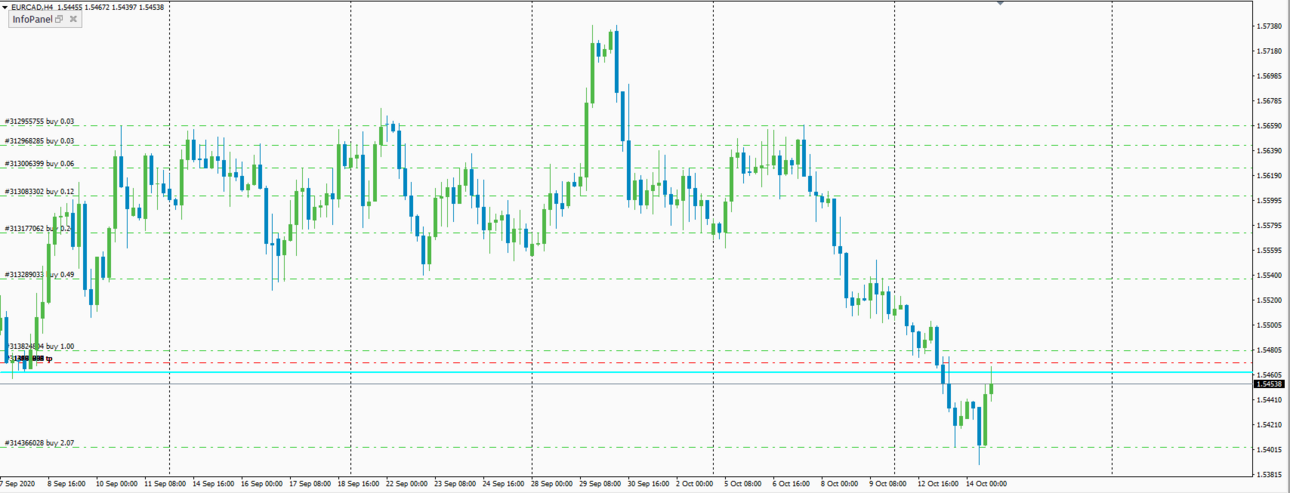This screenshot has width=1290, height=493.
Task: Click price scale value 1.55595
Action: tap(1270, 250)
